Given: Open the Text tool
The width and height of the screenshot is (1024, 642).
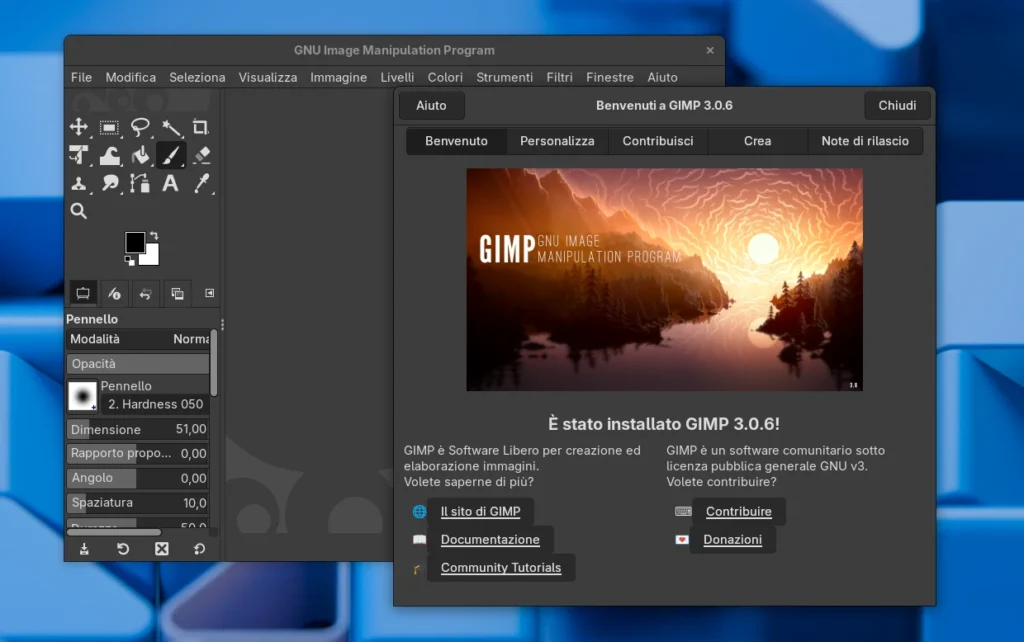Looking at the screenshot, I should pos(171,184).
